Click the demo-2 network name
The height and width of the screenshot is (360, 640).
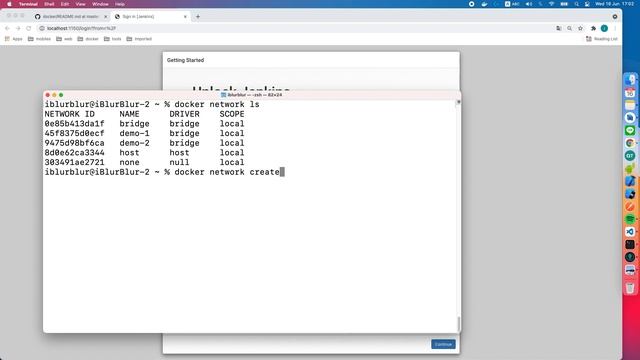(134, 143)
